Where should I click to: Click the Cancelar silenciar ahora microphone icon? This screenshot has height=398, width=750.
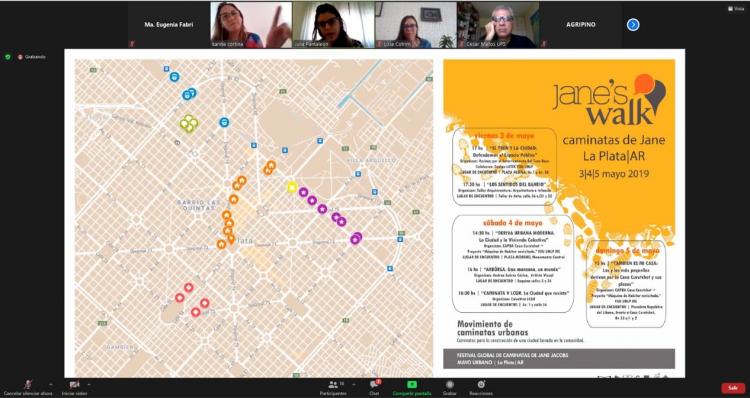tap(28, 384)
